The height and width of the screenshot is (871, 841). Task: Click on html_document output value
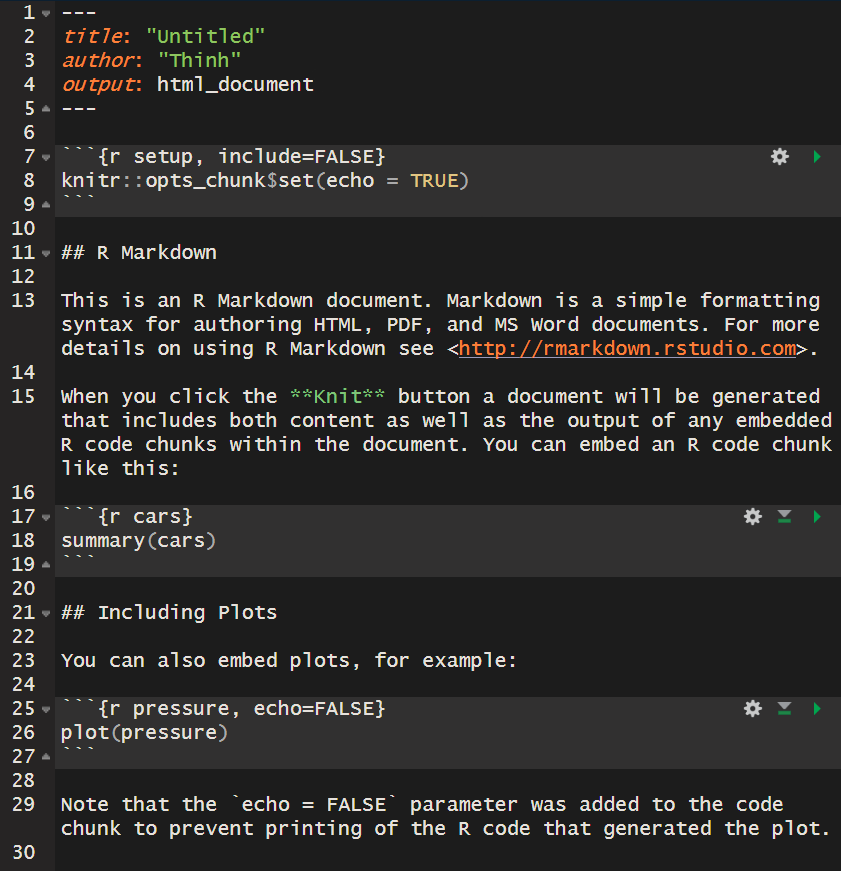click(235, 85)
